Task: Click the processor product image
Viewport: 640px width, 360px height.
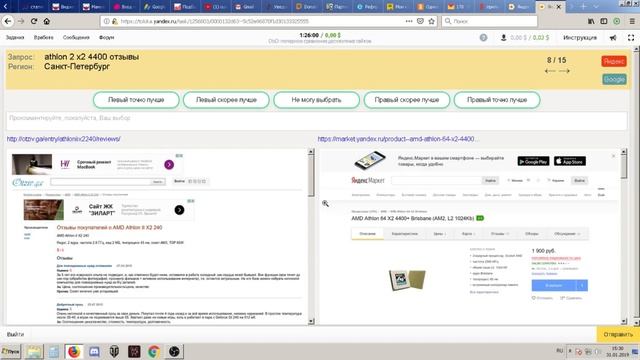Action: click(x=407, y=280)
